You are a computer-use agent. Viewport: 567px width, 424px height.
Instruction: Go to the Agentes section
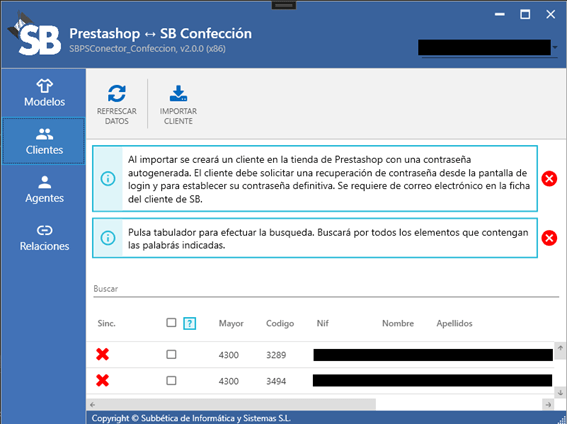coord(44,189)
